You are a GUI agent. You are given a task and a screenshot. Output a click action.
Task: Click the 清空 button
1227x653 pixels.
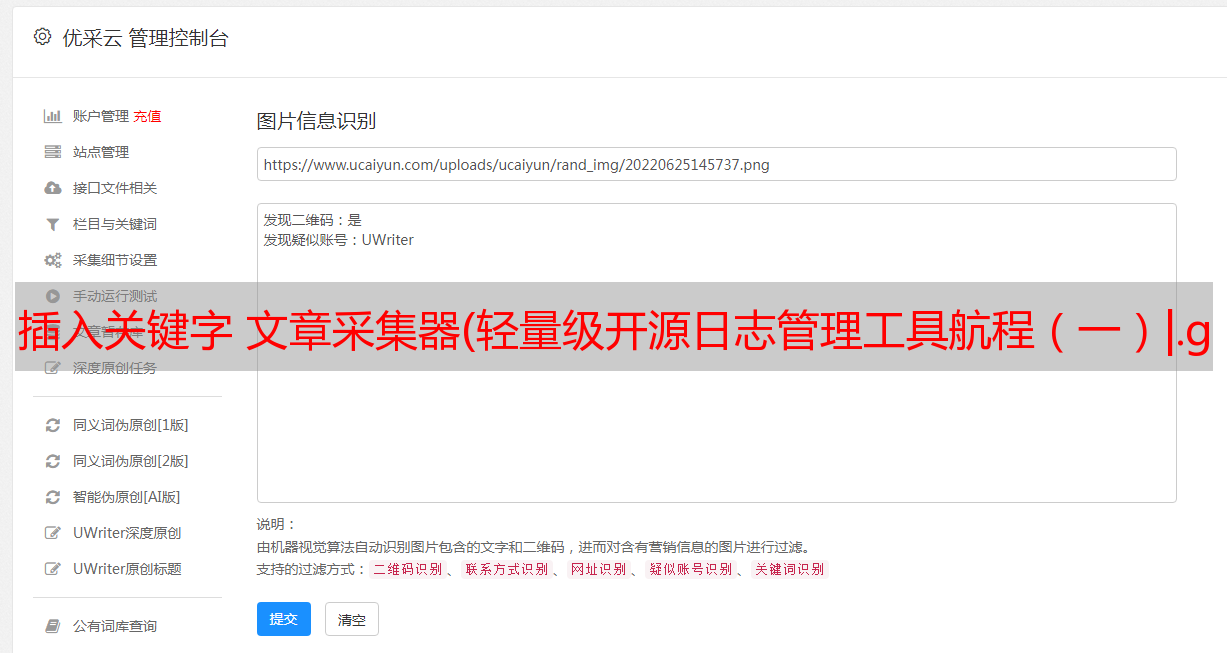click(352, 619)
